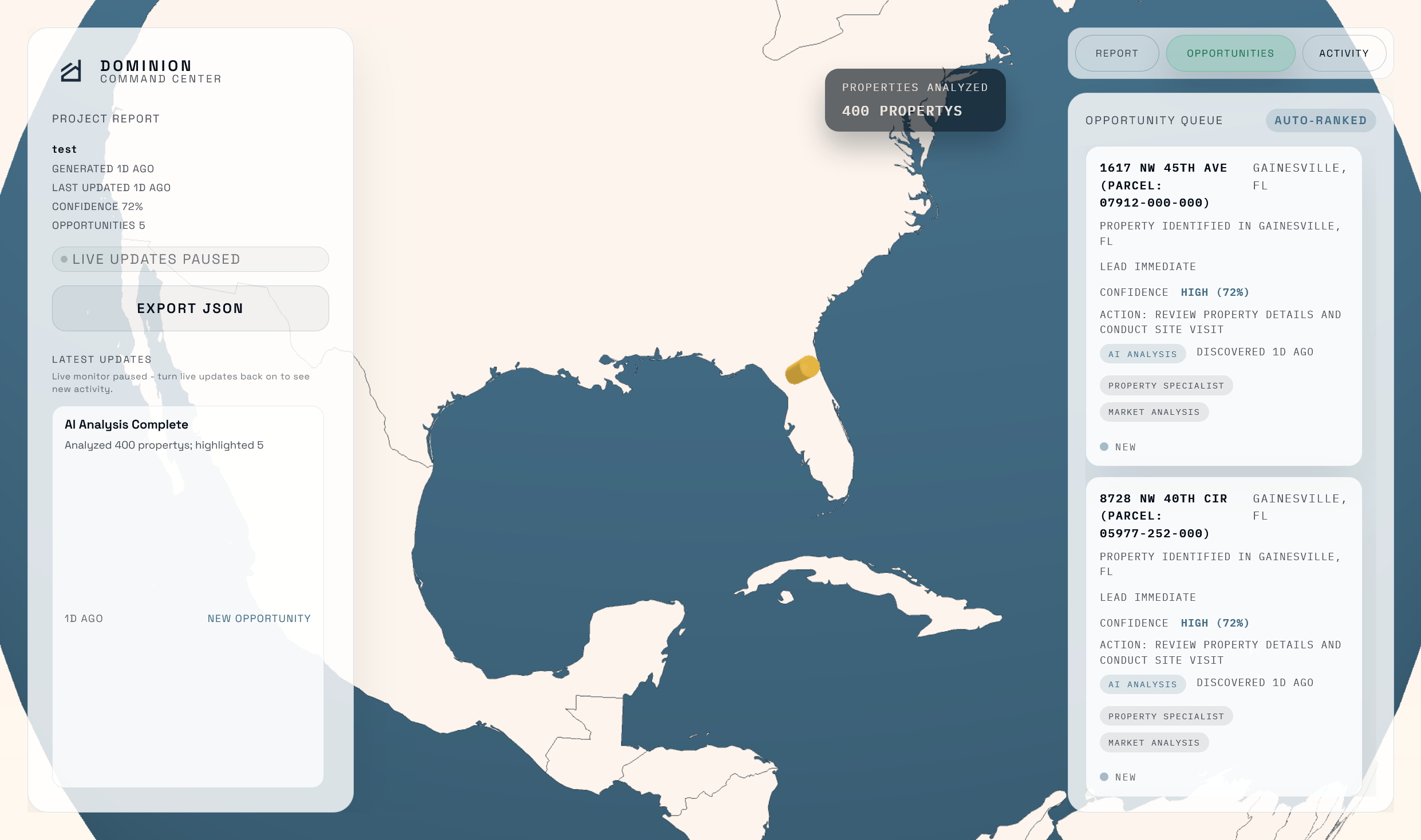The image size is (1421, 840).
Task: Click the gray dot in live updates pill
Action: [x=64, y=259]
